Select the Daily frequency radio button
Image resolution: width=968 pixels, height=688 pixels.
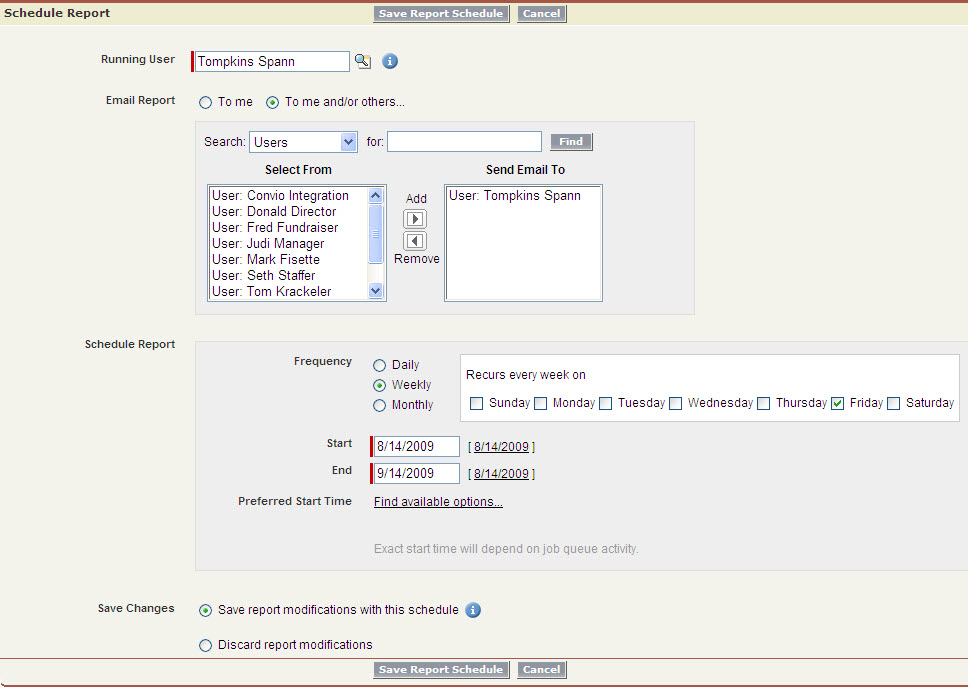(380, 366)
